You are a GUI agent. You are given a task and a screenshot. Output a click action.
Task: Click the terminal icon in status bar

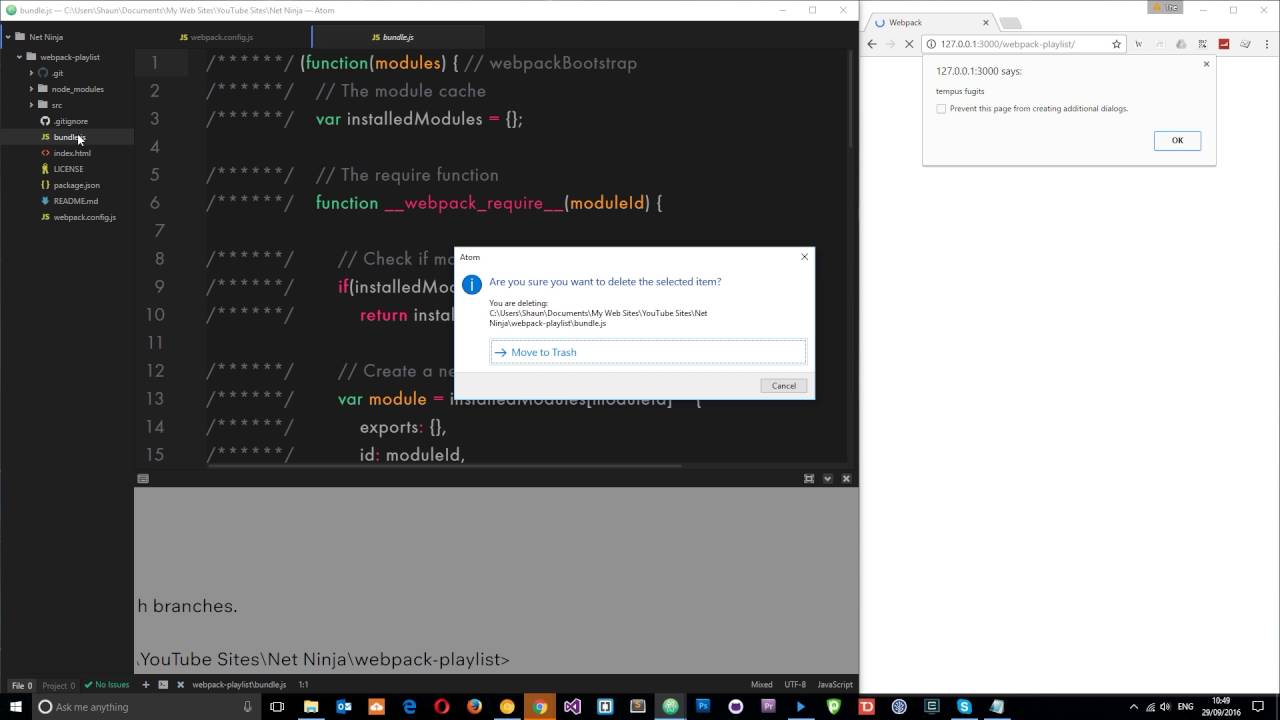pyautogui.click(x=163, y=685)
